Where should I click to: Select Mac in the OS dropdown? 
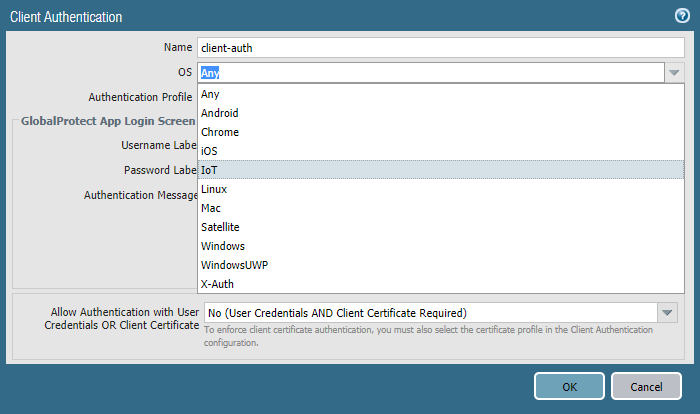pyautogui.click(x=212, y=208)
